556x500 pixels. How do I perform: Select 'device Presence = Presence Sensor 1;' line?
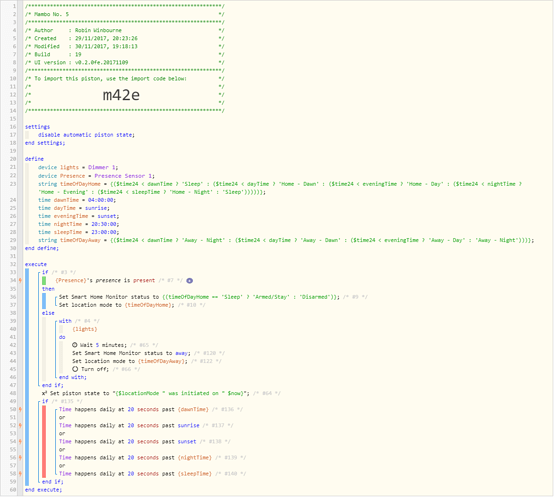click(x=96, y=177)
